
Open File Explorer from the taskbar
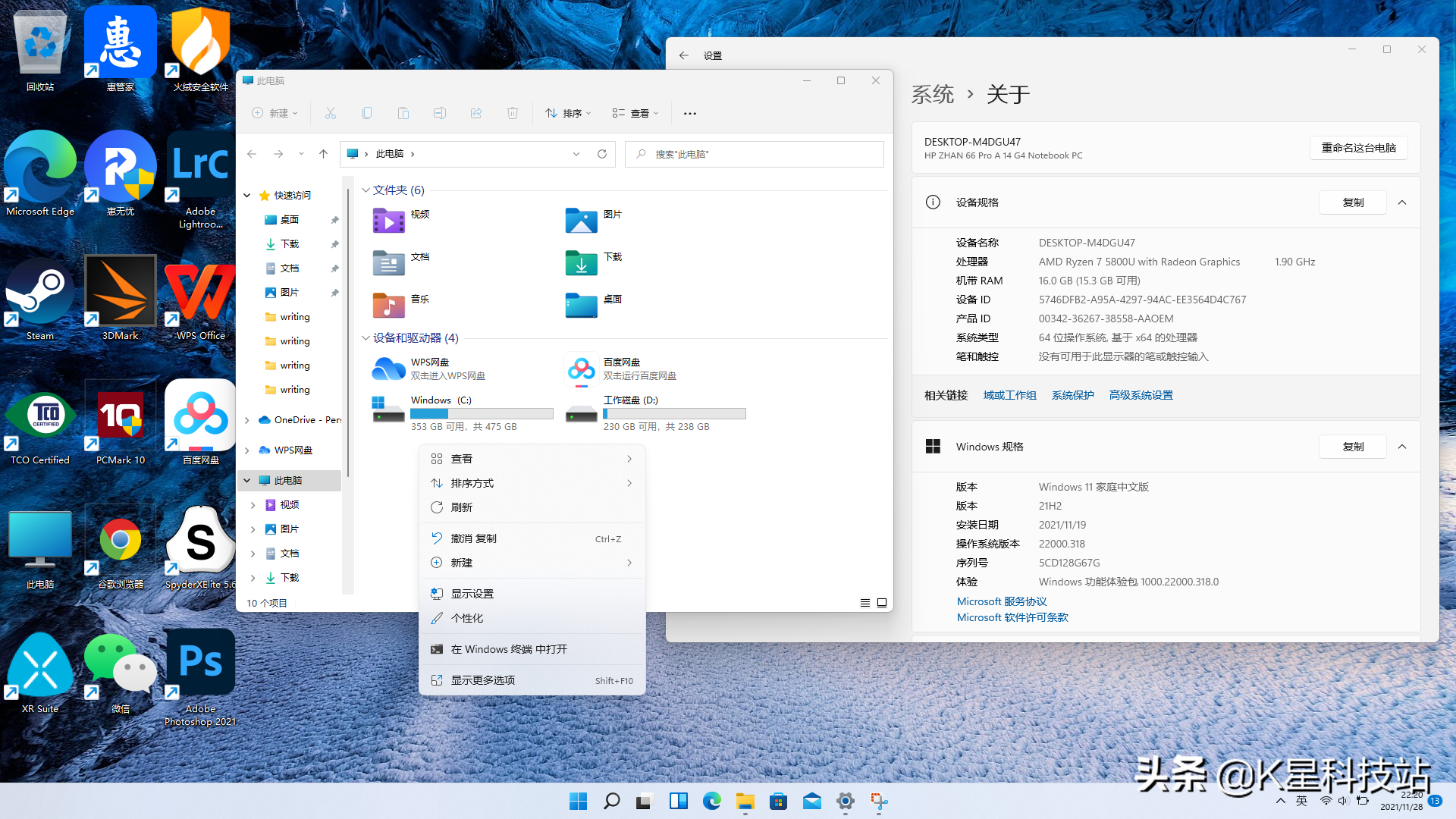click(x=745, y=801)
